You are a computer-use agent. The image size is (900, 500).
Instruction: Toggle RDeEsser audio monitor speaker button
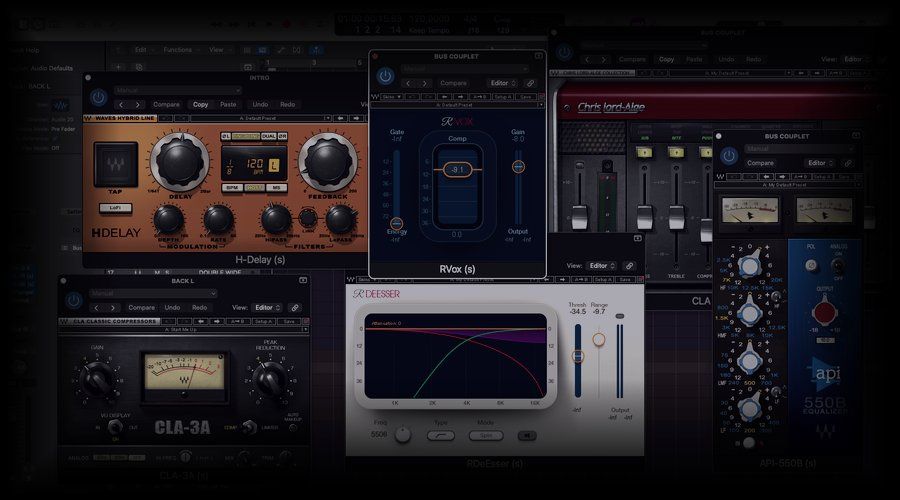pyautogui.click(x=527, y=436)
